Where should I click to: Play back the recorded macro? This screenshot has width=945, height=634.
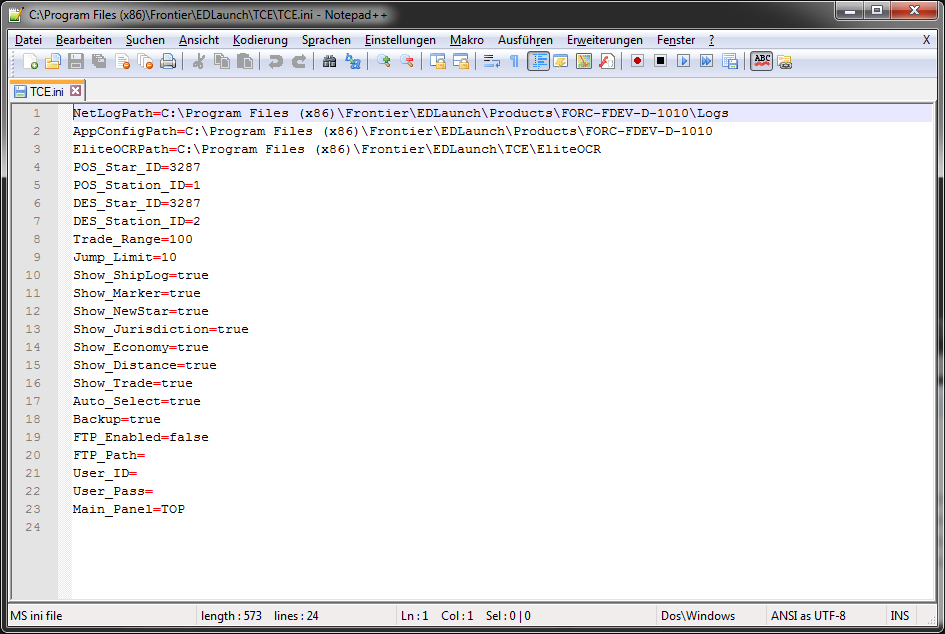(x=683, y=61)
